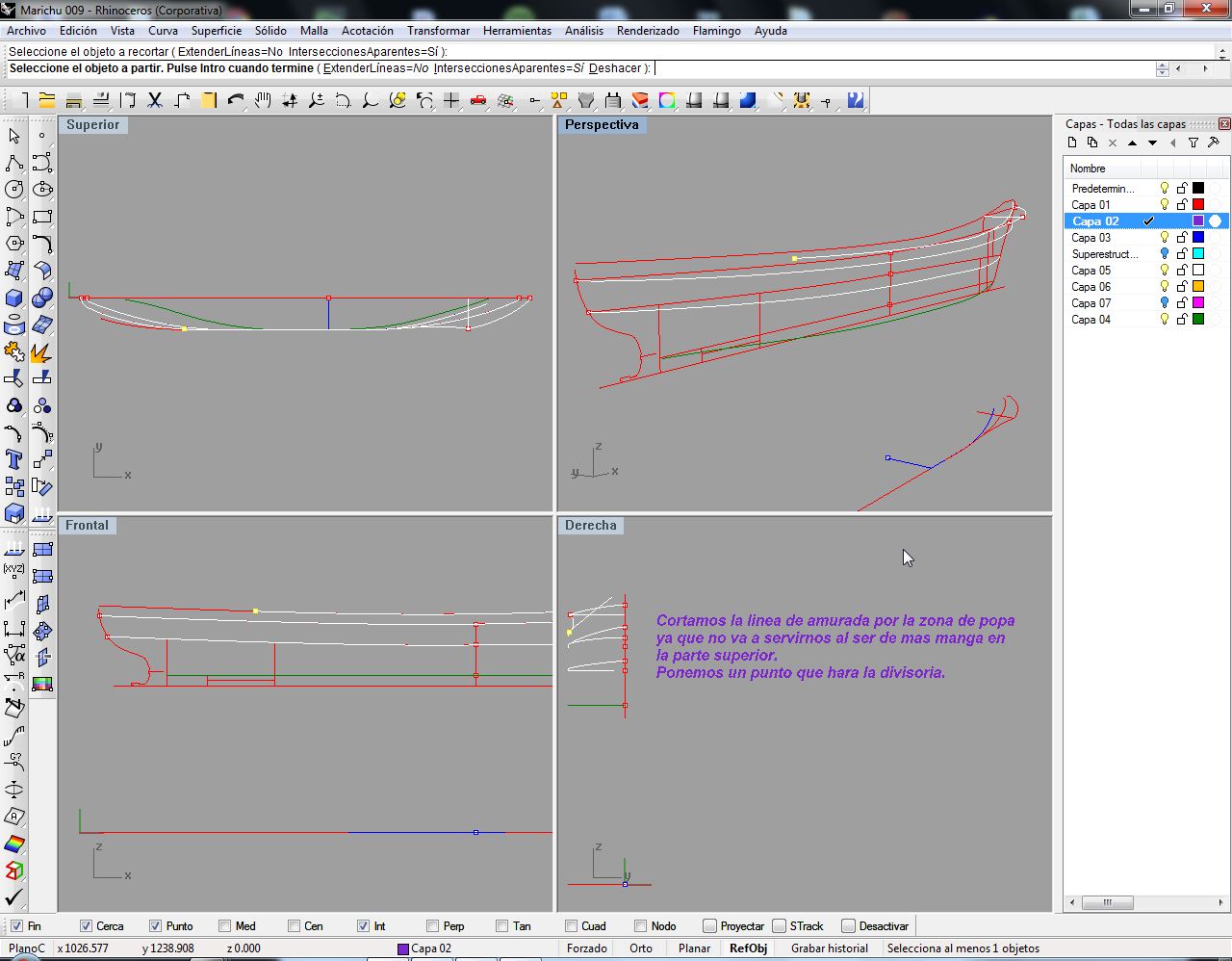Click the red color swatch of Capa 01
1232x961 pixels.
click(x=1198, y=205)
